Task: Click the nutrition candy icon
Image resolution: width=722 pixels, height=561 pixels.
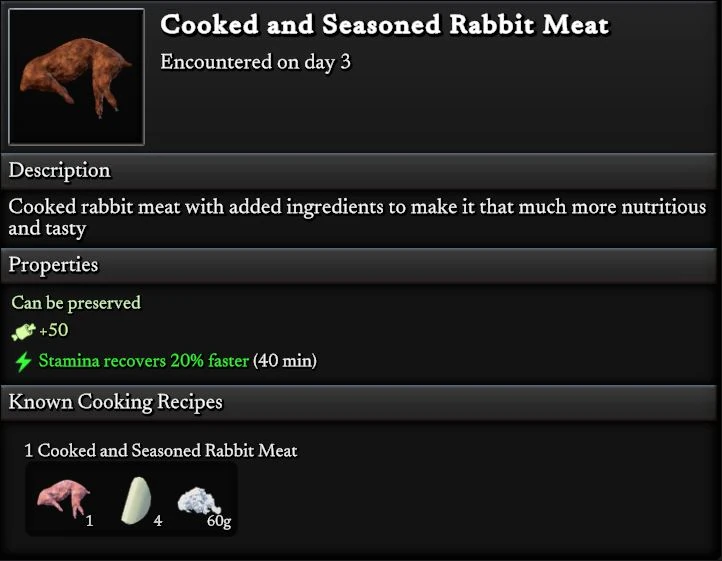Action: click(23, 331)
